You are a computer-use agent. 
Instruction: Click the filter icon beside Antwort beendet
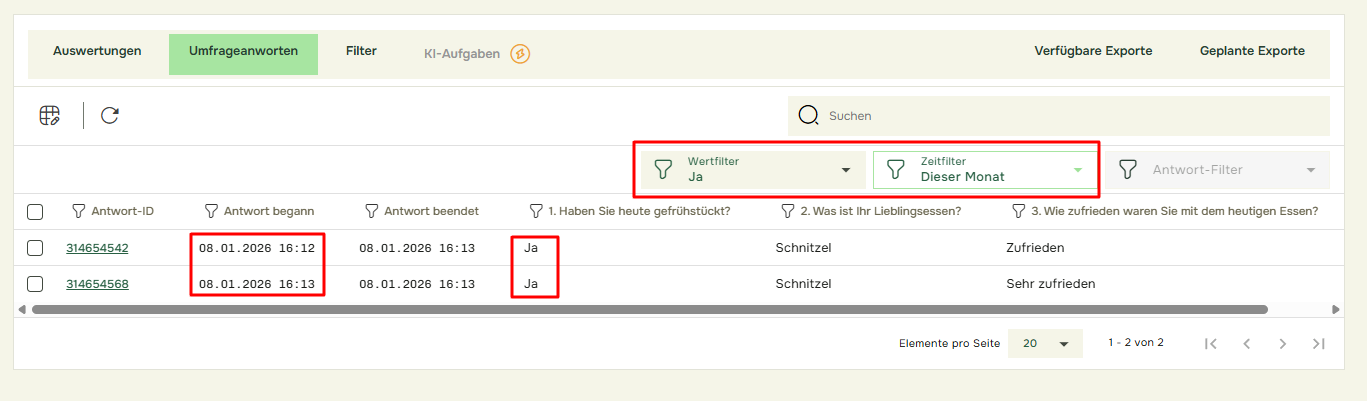[x=371, y=211]
